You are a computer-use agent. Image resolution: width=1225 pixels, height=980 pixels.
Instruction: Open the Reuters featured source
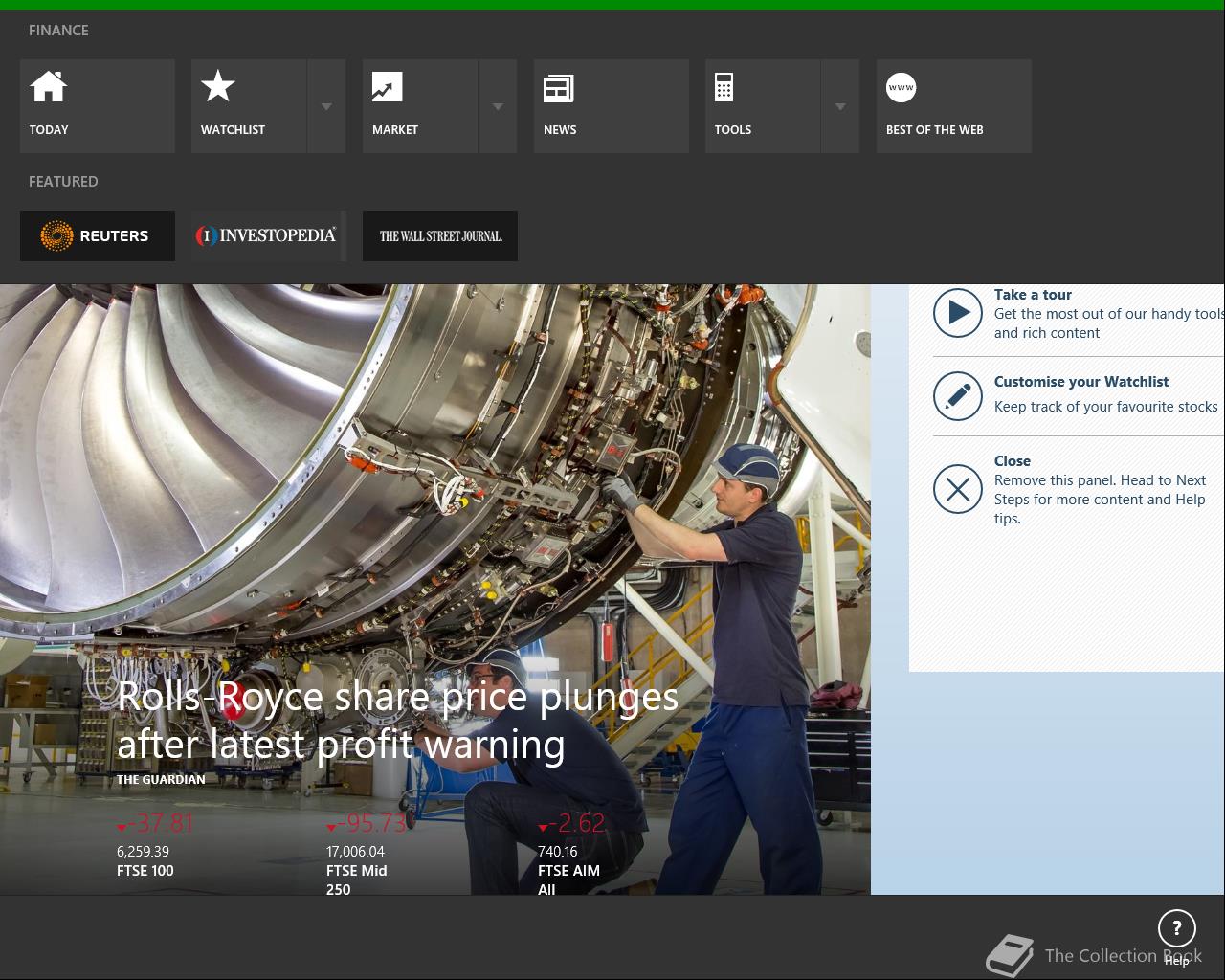97,235
